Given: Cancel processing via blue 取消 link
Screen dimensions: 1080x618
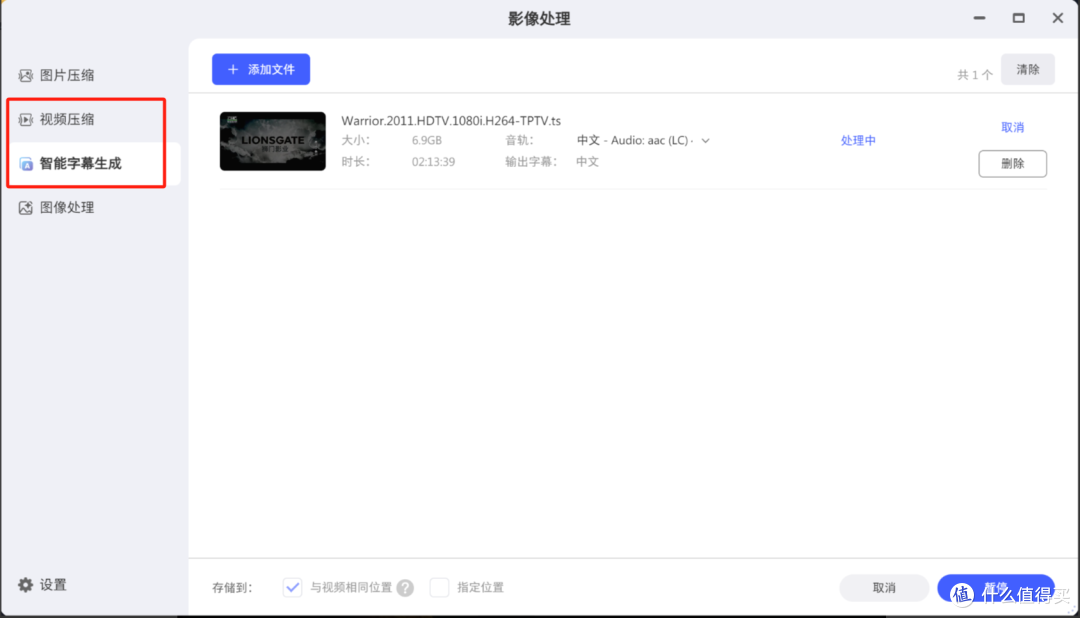Looking at the screenshot, I should tap(1012, 127).
